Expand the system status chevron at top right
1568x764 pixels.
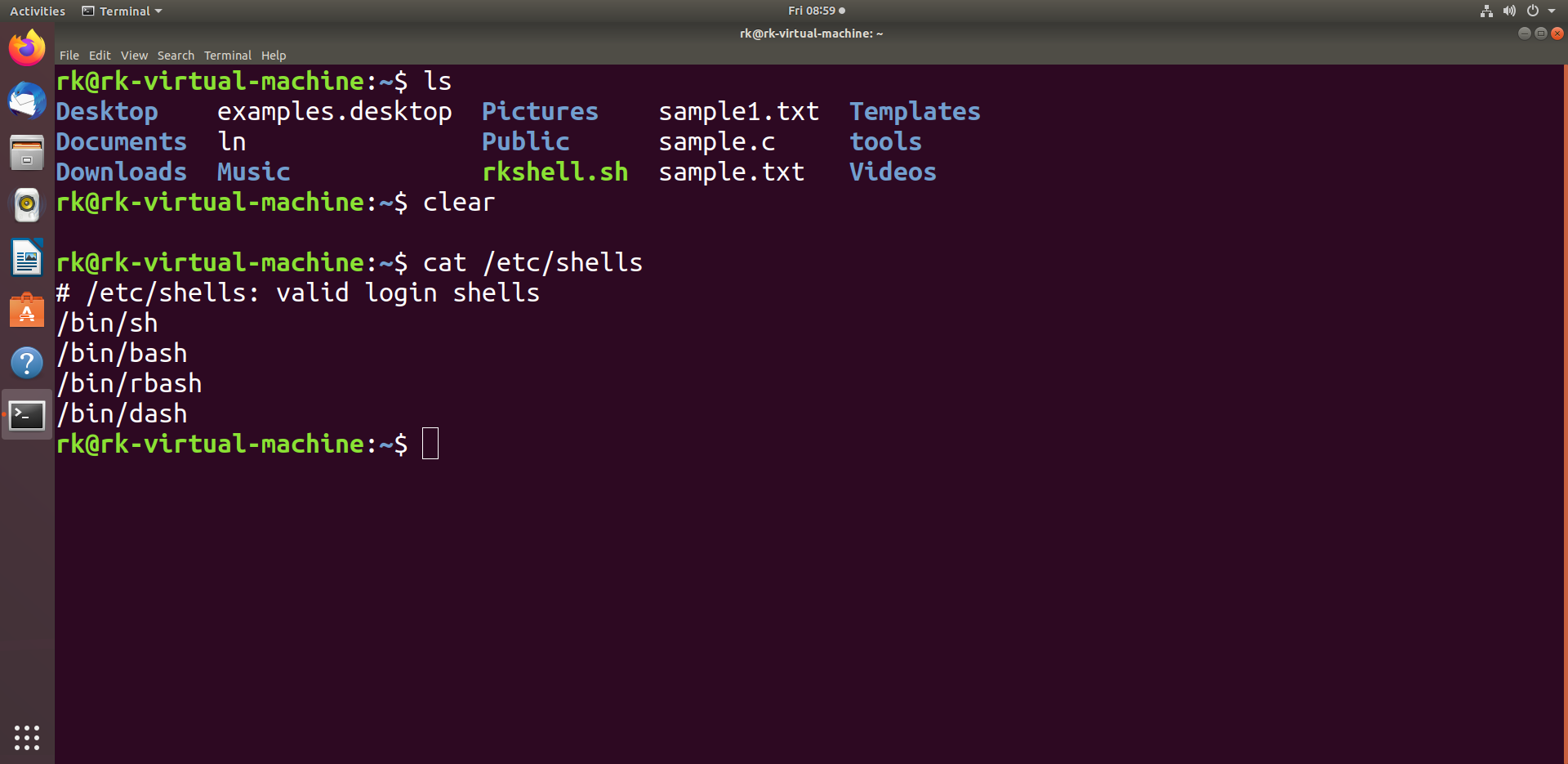pyautogui.click(x=1553, y=11)
